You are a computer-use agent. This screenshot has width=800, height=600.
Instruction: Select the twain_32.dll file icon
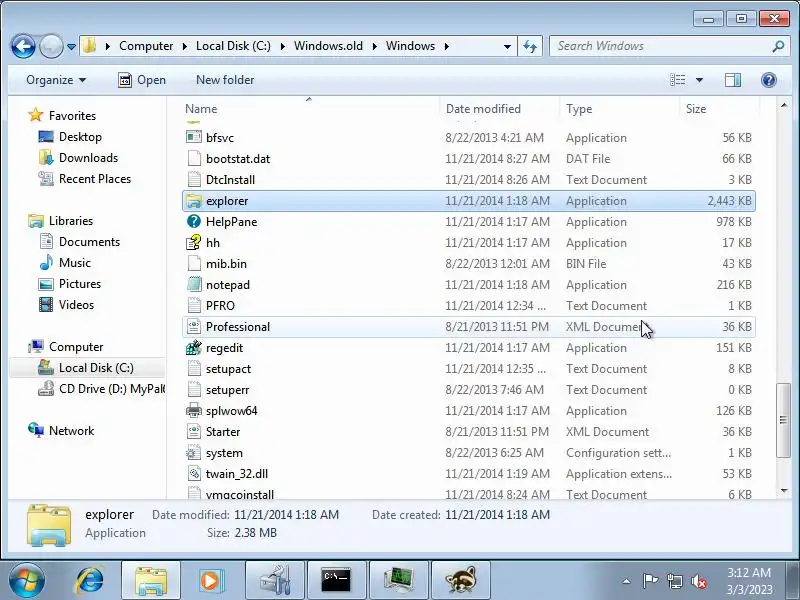tap(193, 473)
